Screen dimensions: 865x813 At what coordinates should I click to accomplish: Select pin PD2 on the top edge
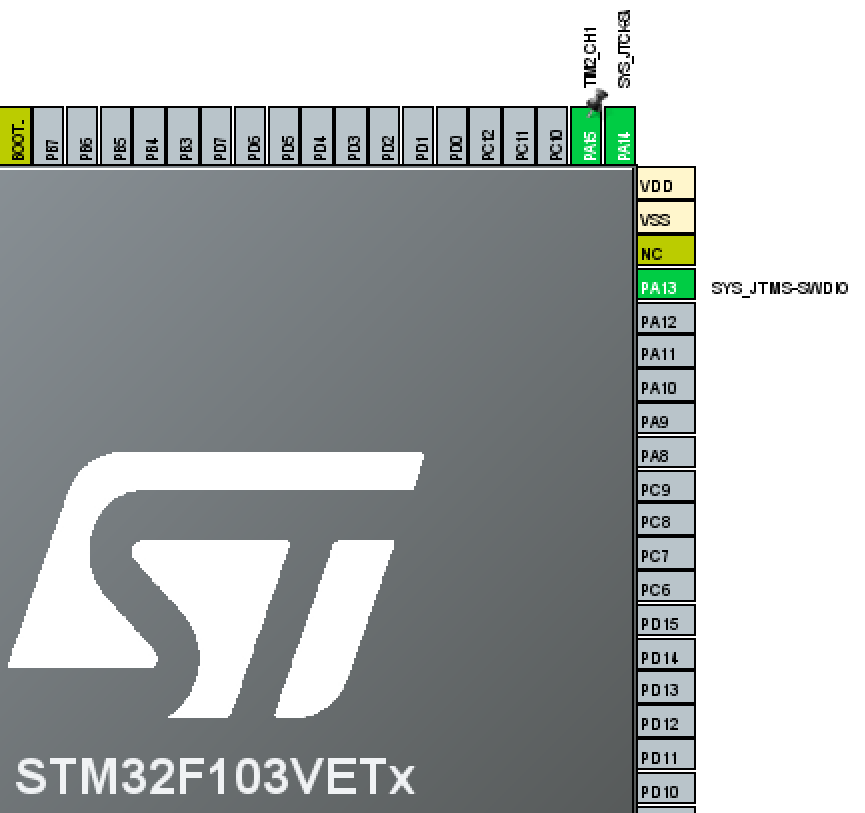(385, 136)
